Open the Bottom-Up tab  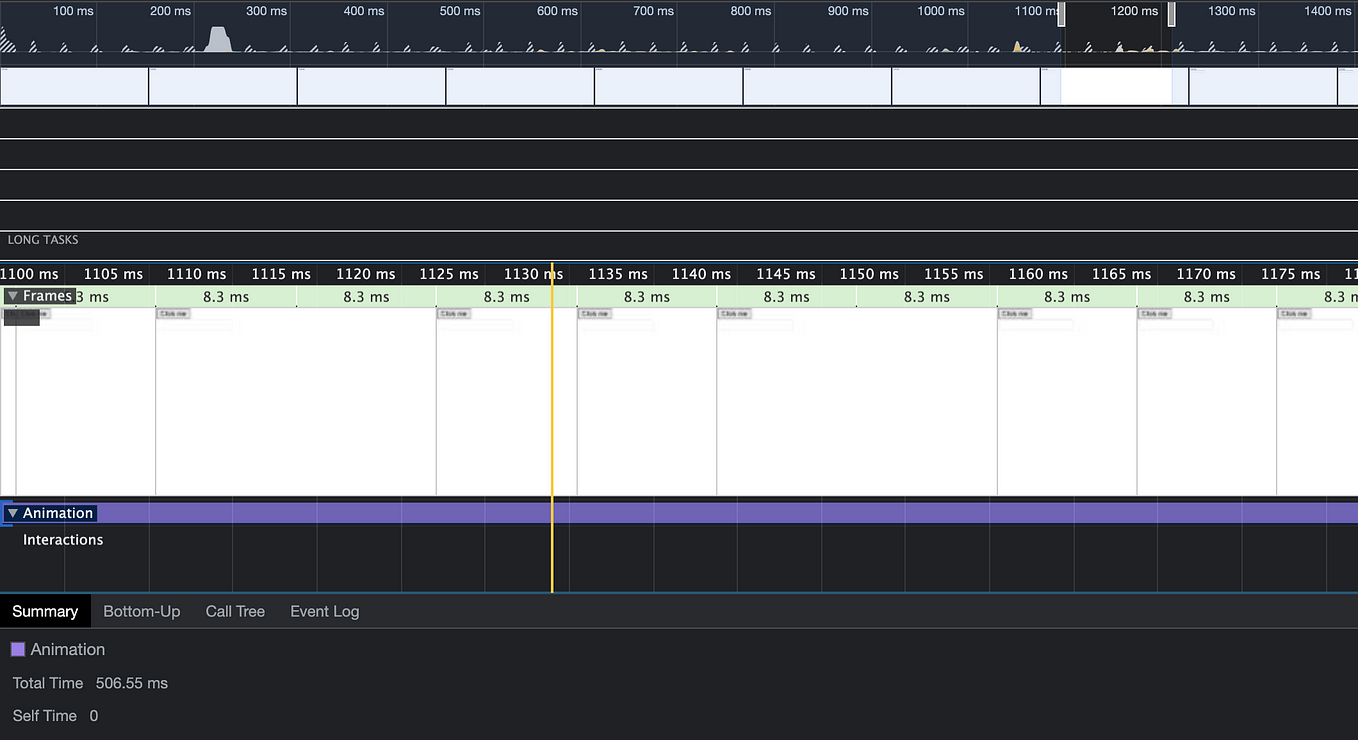tap(142, 611)
